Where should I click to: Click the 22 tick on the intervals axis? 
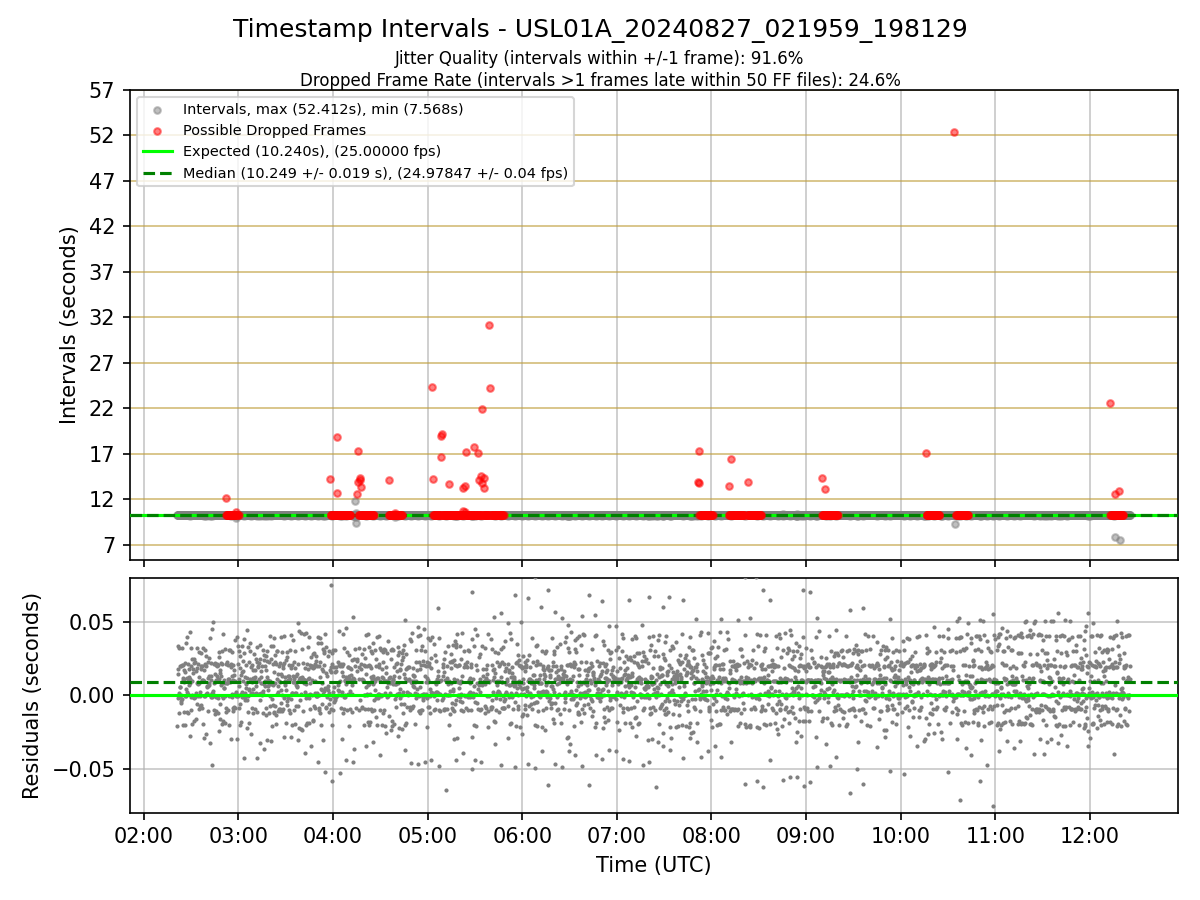click(x=102, y=408)
